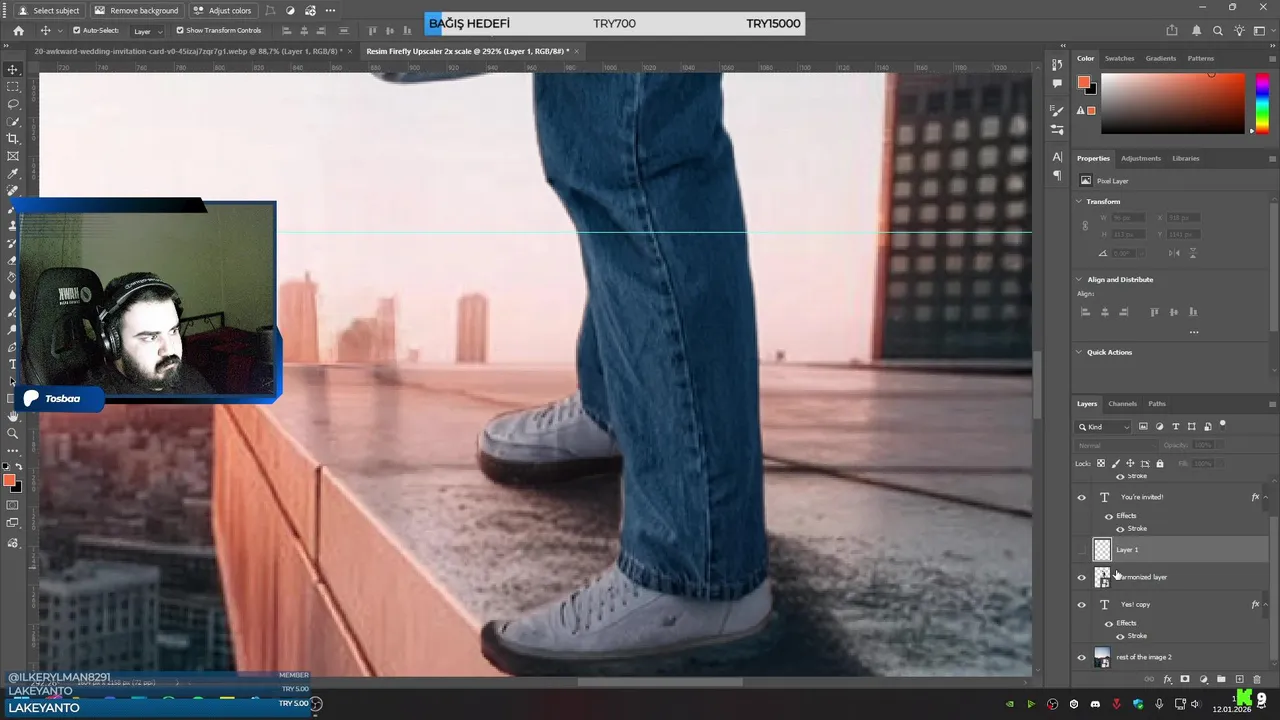
Task: Open the Discover lightbulb icon
Action: [1241, 31]
